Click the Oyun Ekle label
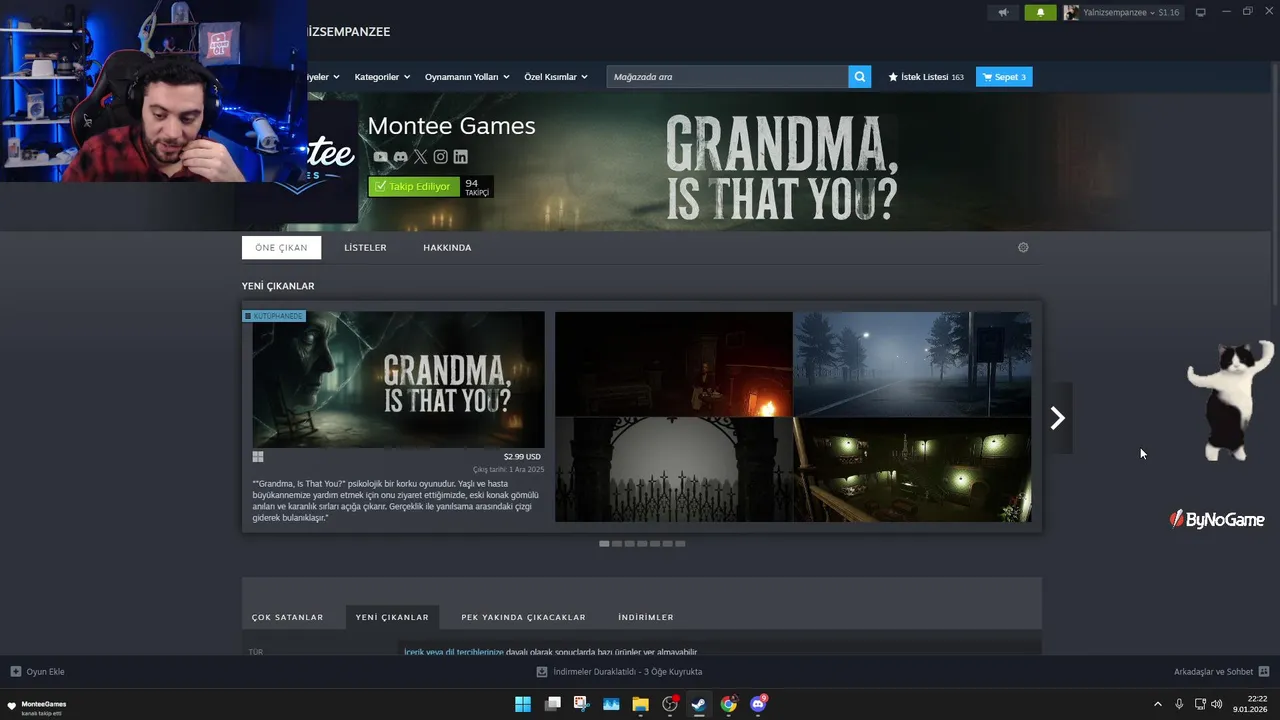Image resolution: width=1280 pixels, height=720 pixels. [45, 672]
